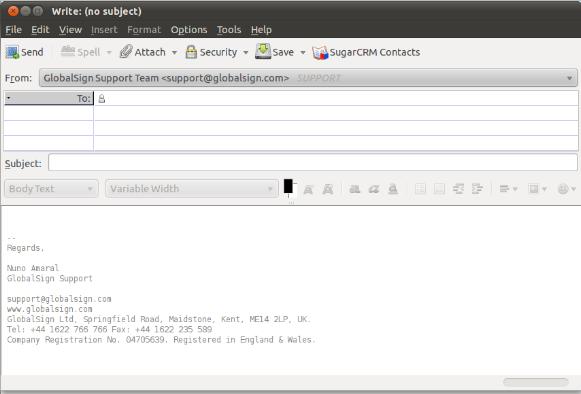
Task: Open the Body Text paragraph dropdown
Action: [52, 189]
